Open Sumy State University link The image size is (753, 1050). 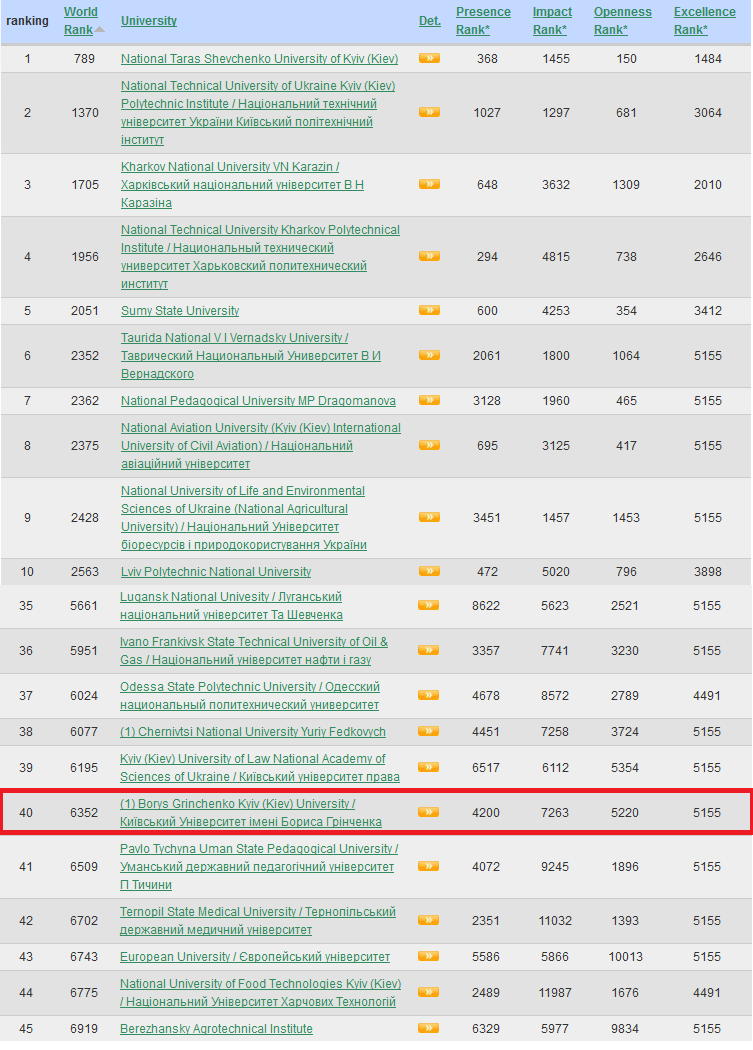tap(180, 311)
